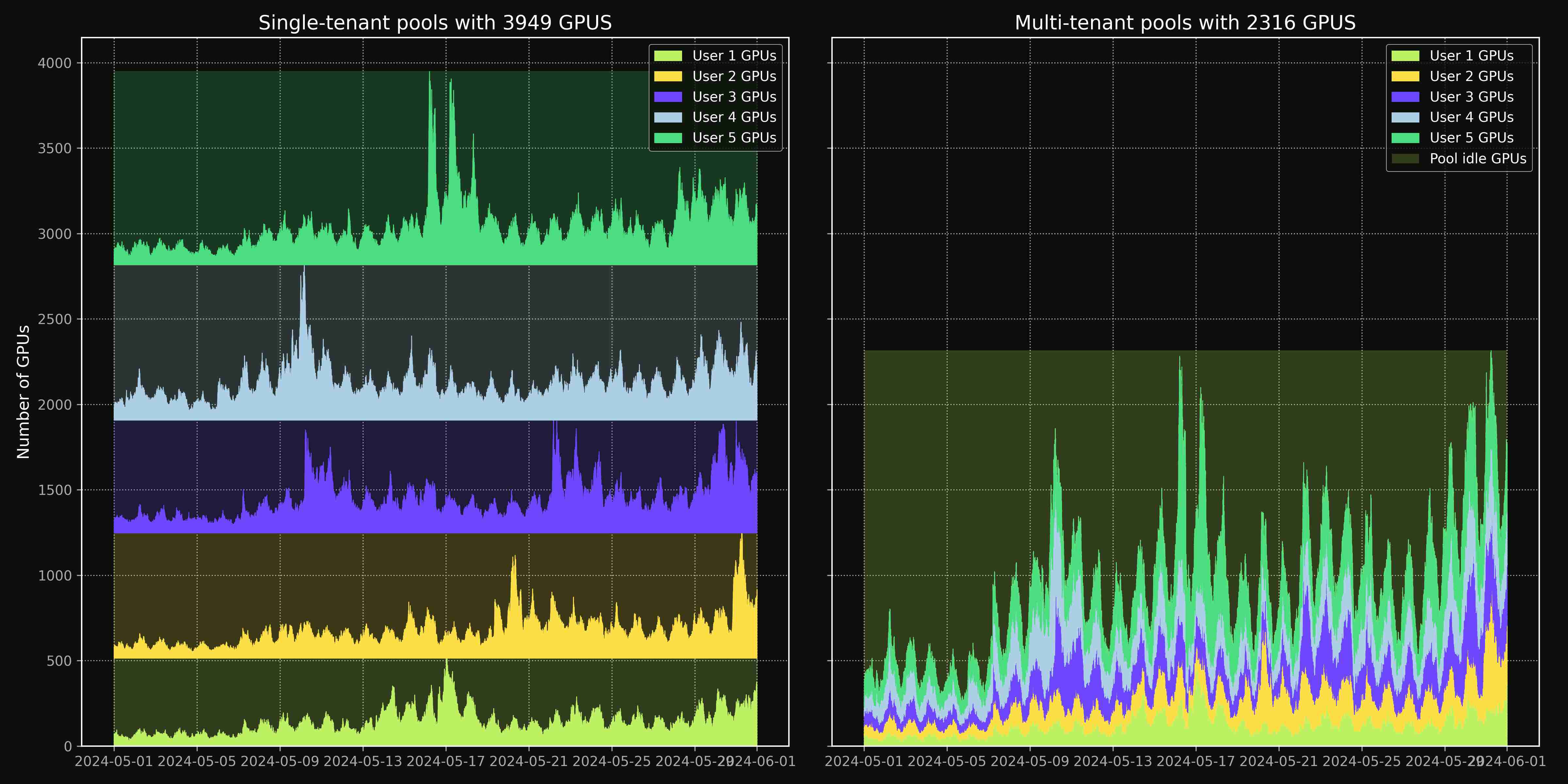Click 2024-05-01 on left chart x-axis
Image resolution: width=1568 pixels, height=784 pixels.
click(114, 761)
